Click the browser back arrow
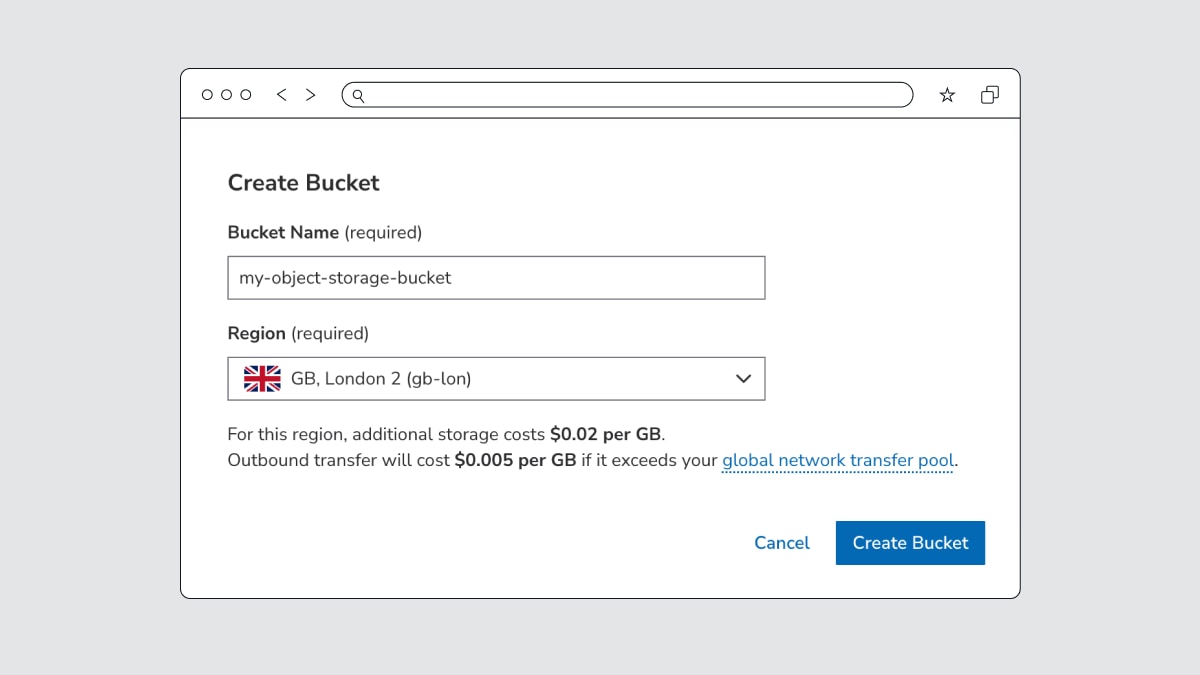Image resolution: width=1200 pixels, height=675 pixels. (x=281, y=94)
